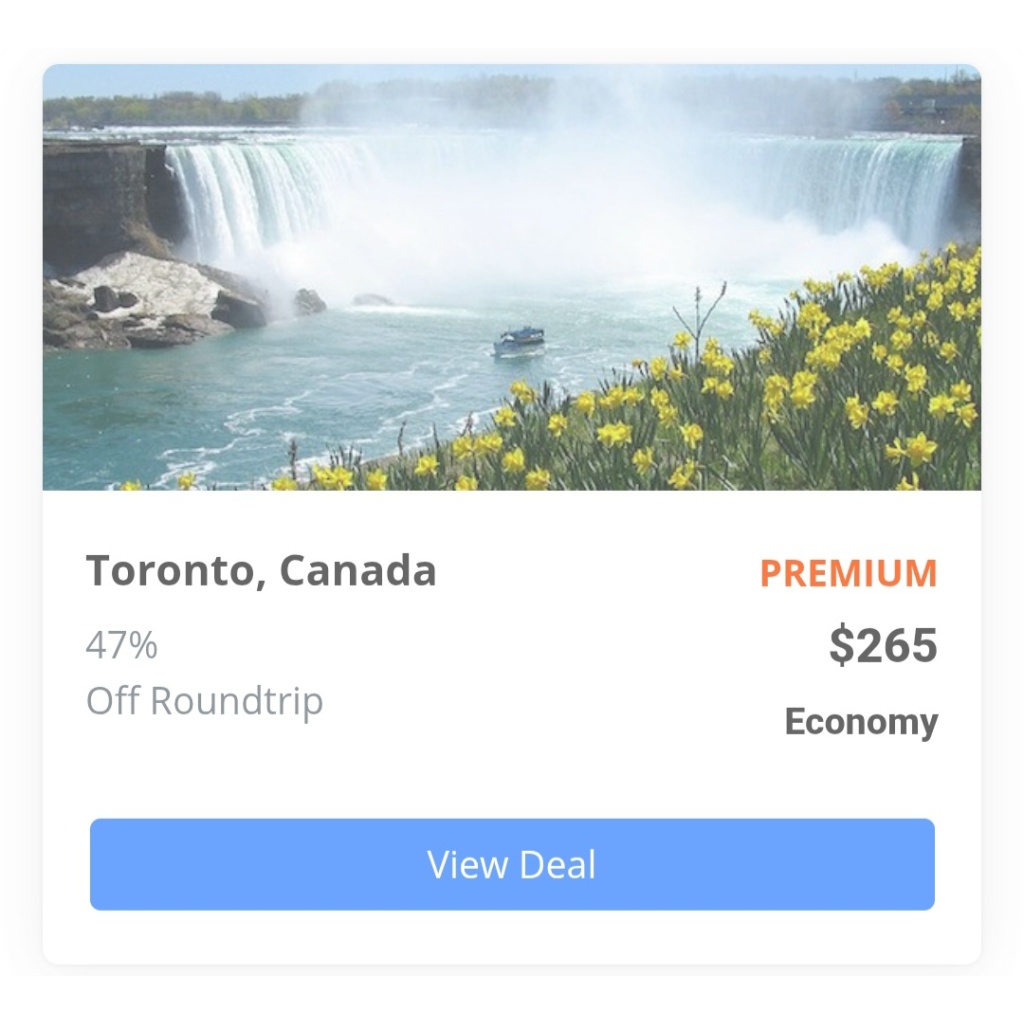The height and width of the screenshot is (1024, 1024).
Task: Click the $265 price
Action: [x=883, y=645]
